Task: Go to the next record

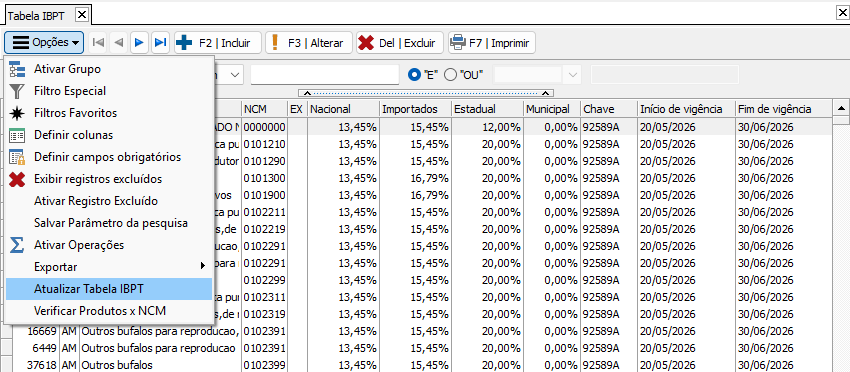Action: [x=139, y=42]
